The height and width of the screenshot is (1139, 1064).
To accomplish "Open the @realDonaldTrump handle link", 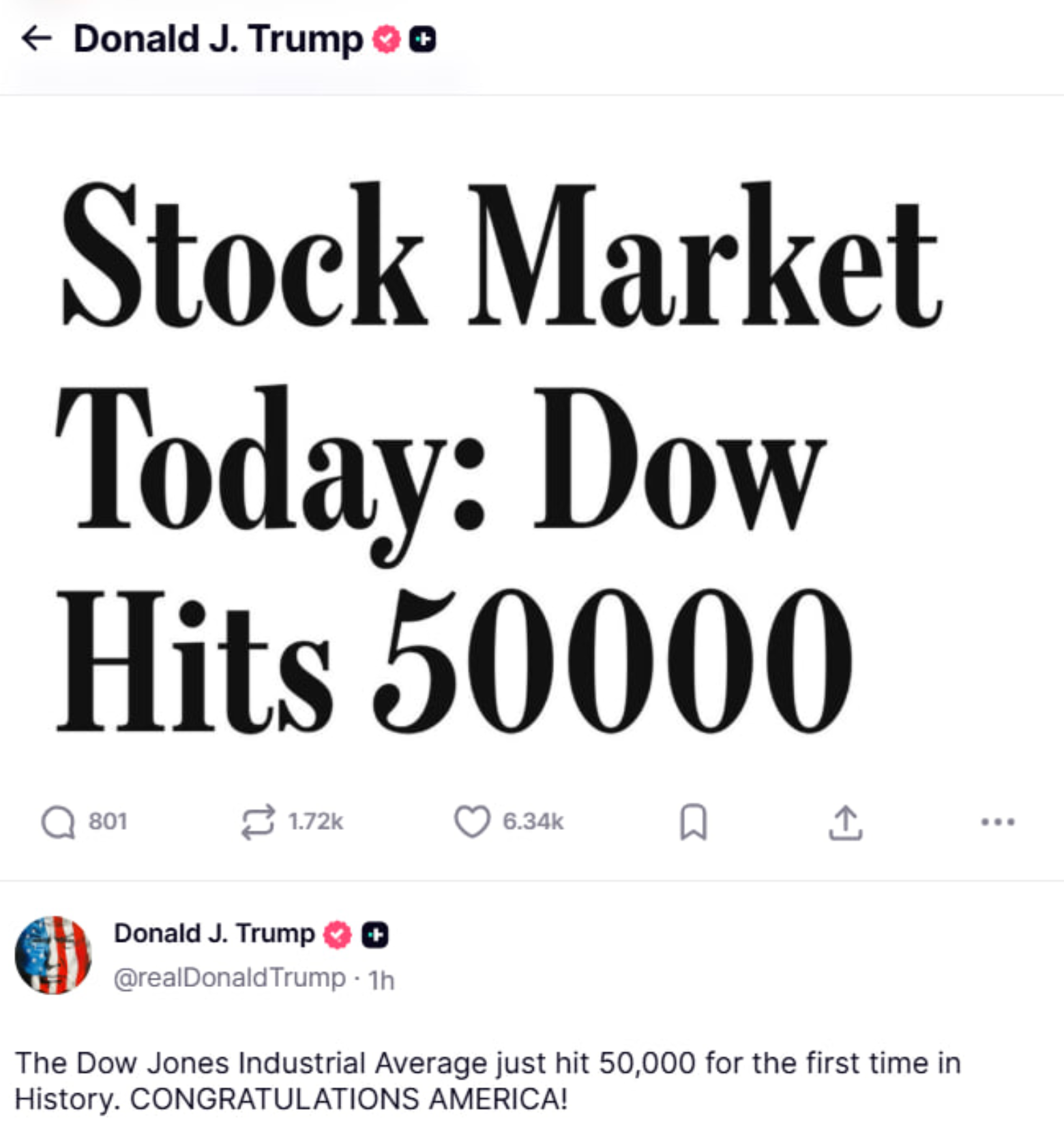I will pyautogui.click(x=230, y=978).
